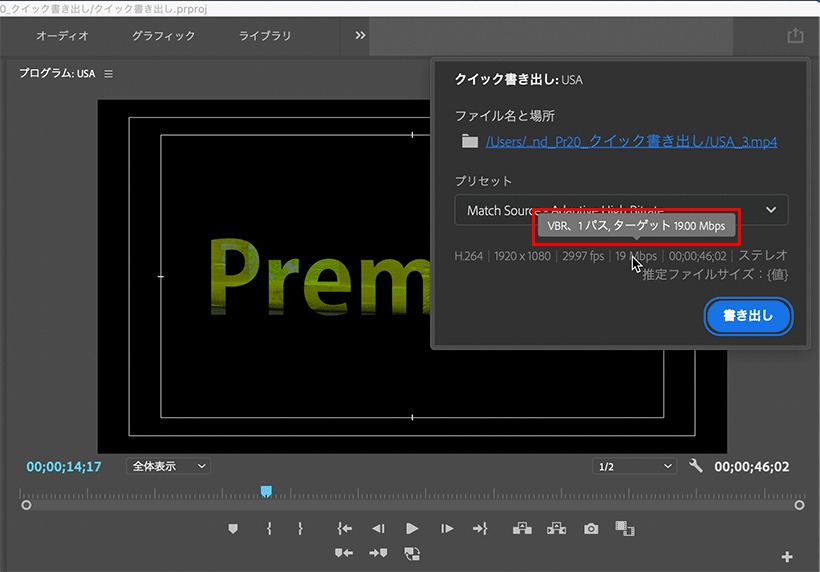Viewport: 820px width, 572px height.
Task: Switch to the ライブラリ workspace tab
Action: coord(265,36)
